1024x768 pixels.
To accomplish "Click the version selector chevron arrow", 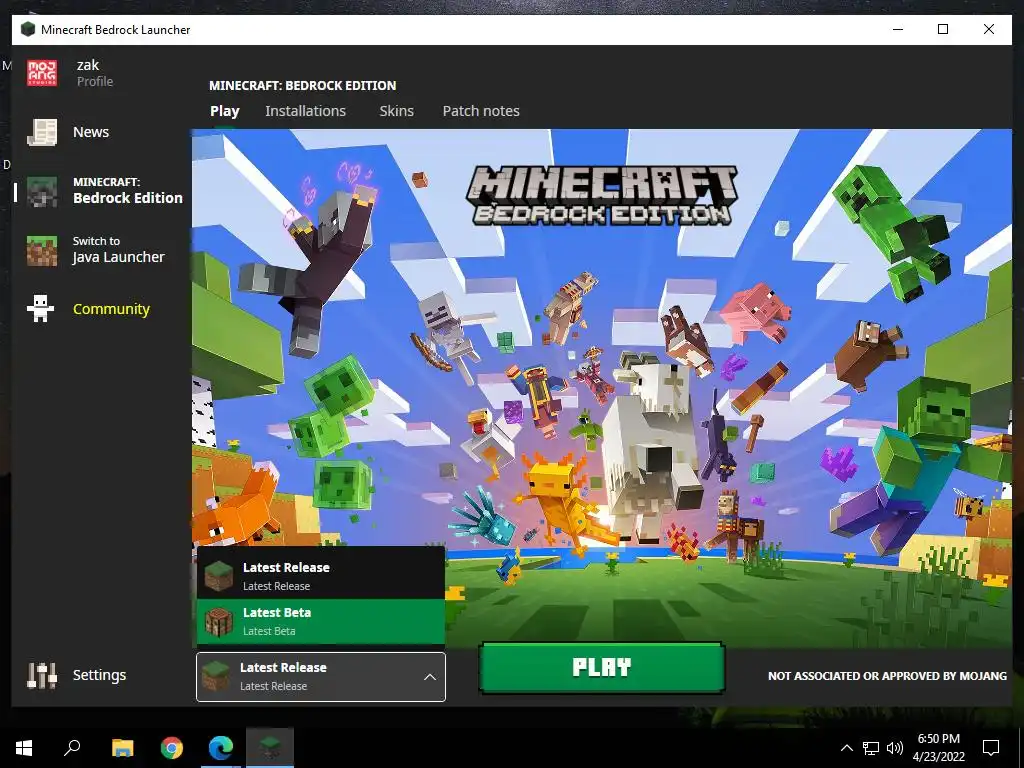I will click(x=430, y=677).
